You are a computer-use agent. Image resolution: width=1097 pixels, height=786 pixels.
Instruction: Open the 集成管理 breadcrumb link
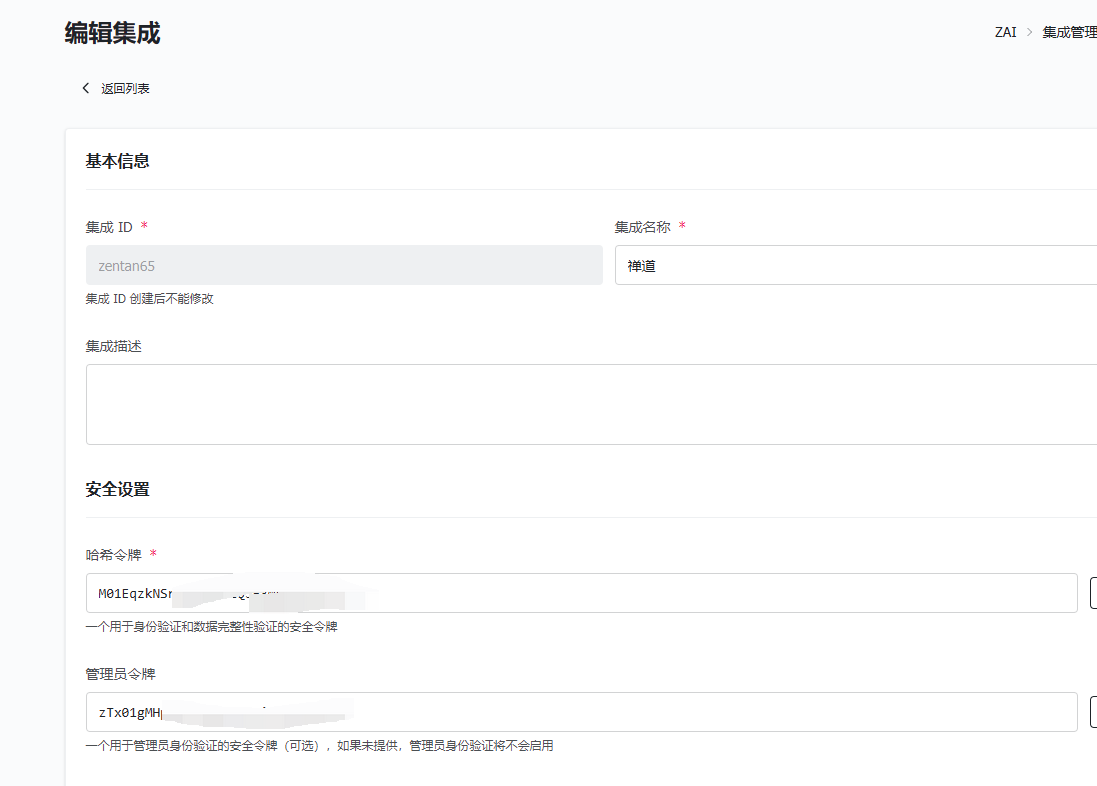(x=1070, y=32)
